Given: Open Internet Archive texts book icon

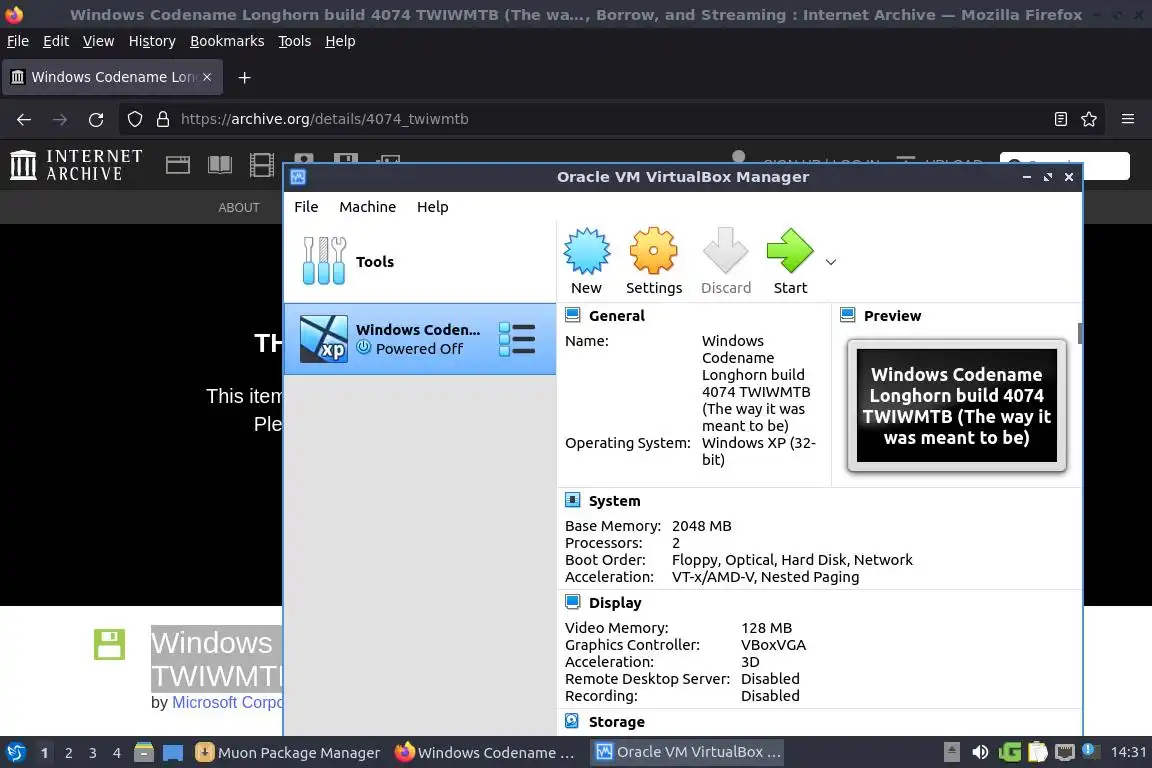Looking at the screenshot, I should click(220, 165).
